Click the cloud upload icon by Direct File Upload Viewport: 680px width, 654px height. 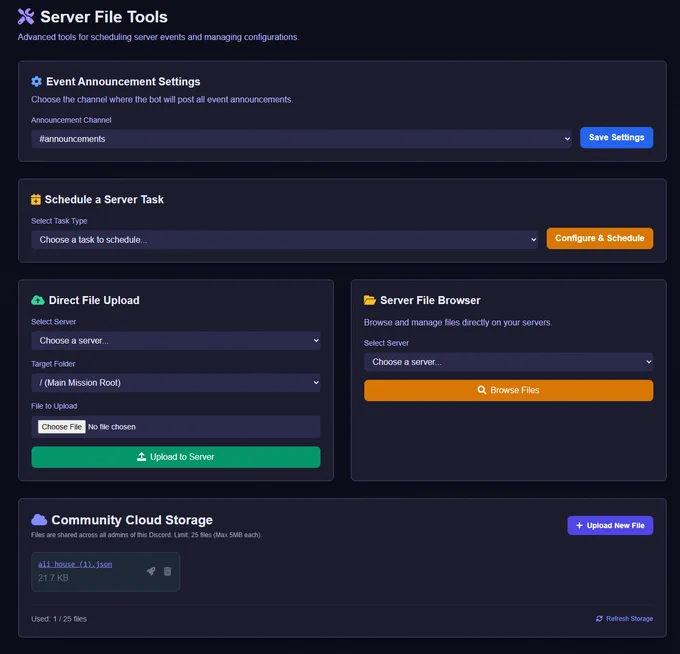click(38, 300)
